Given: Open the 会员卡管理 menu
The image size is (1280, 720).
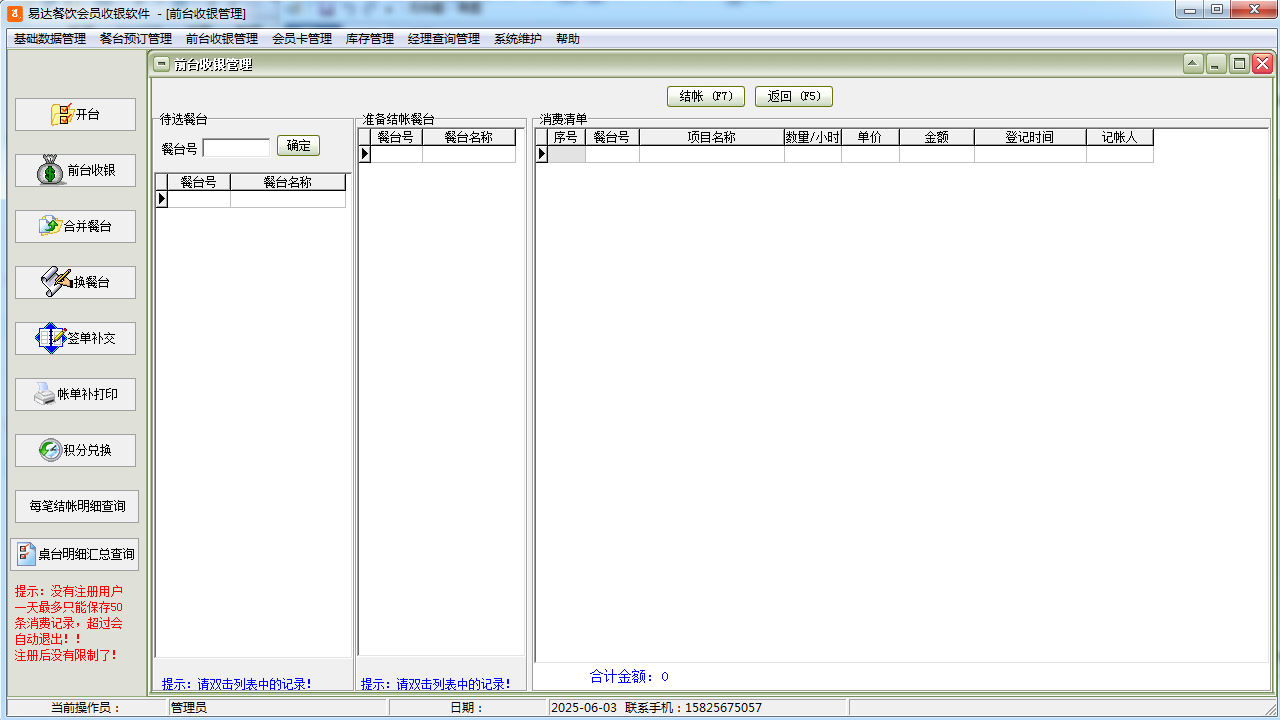Looking at the screenshot, I should 302,39.
